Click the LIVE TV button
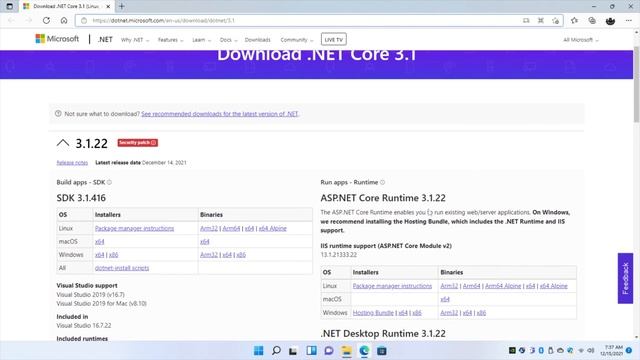 tap(333, 40)
